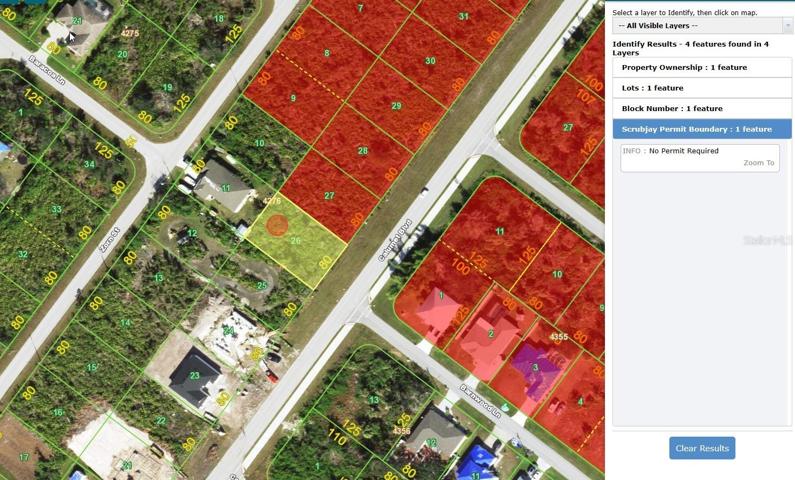This screenshot has height=480, width=795.
Task: Open the All Visible Layers dropdown
Action: pos(702,25)
